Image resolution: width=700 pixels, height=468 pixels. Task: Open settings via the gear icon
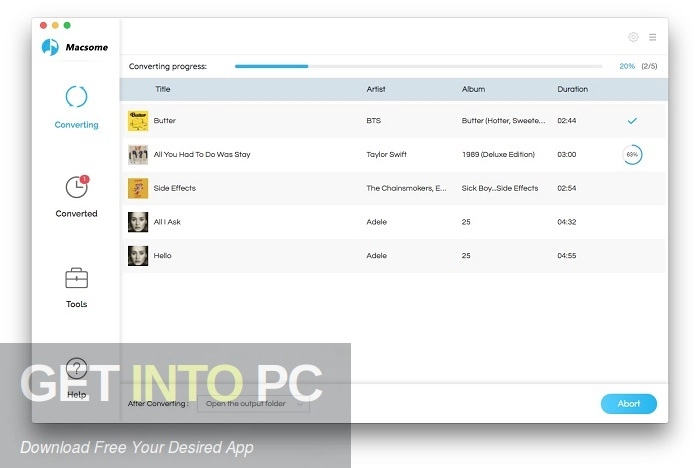(x=633, y=37)
